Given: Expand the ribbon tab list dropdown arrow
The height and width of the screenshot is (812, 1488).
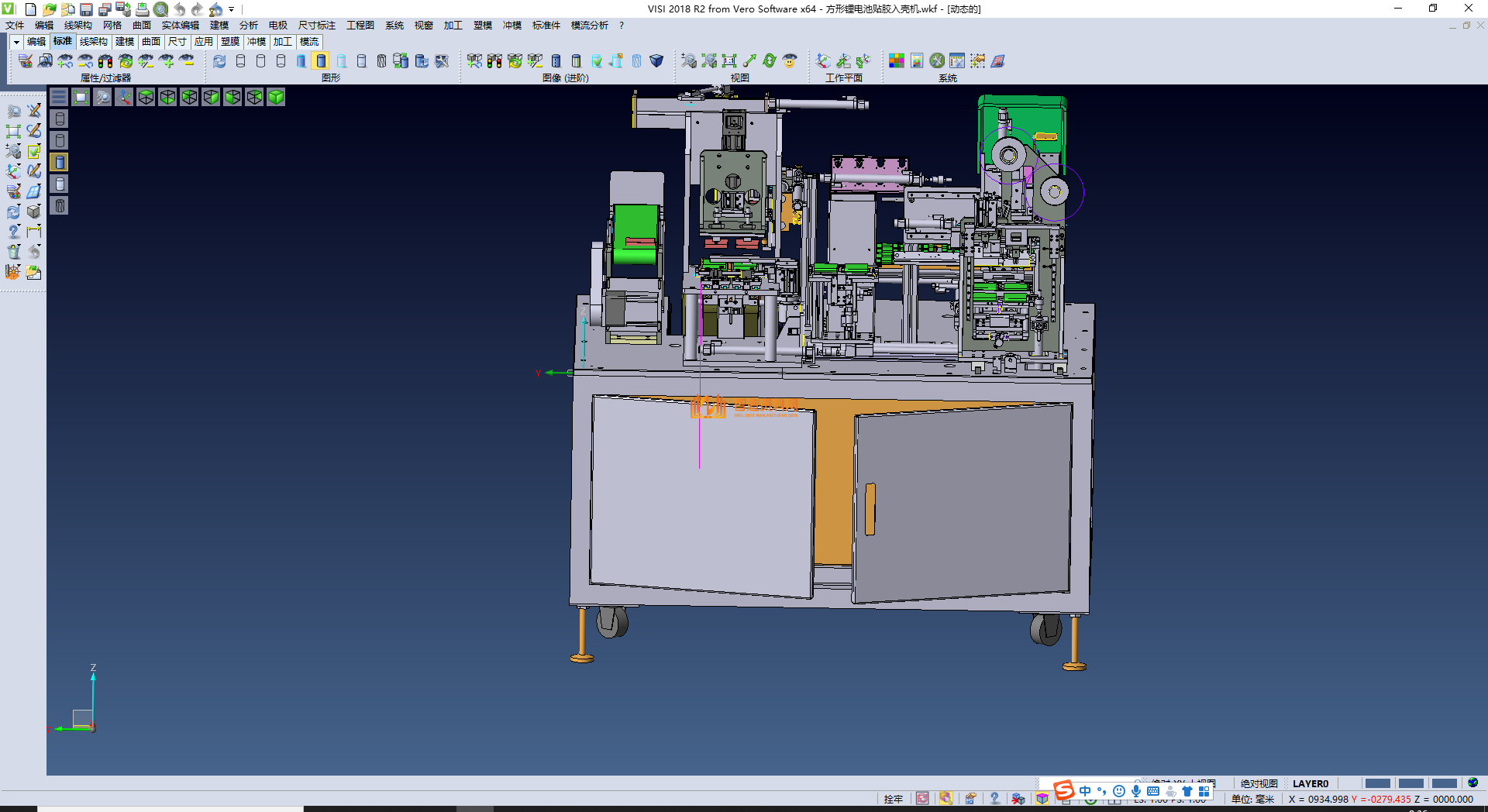Looking at the screenshot, I should point(16,42).
